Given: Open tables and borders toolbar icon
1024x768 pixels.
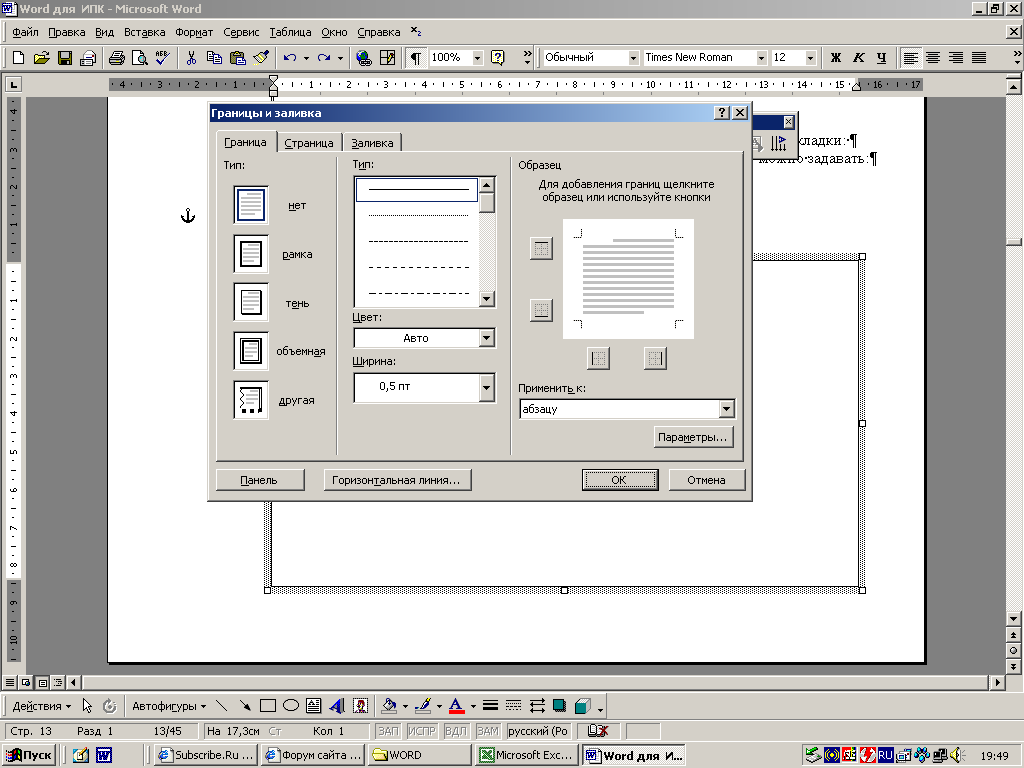Looking at the screenshot, I should [387, 57].
